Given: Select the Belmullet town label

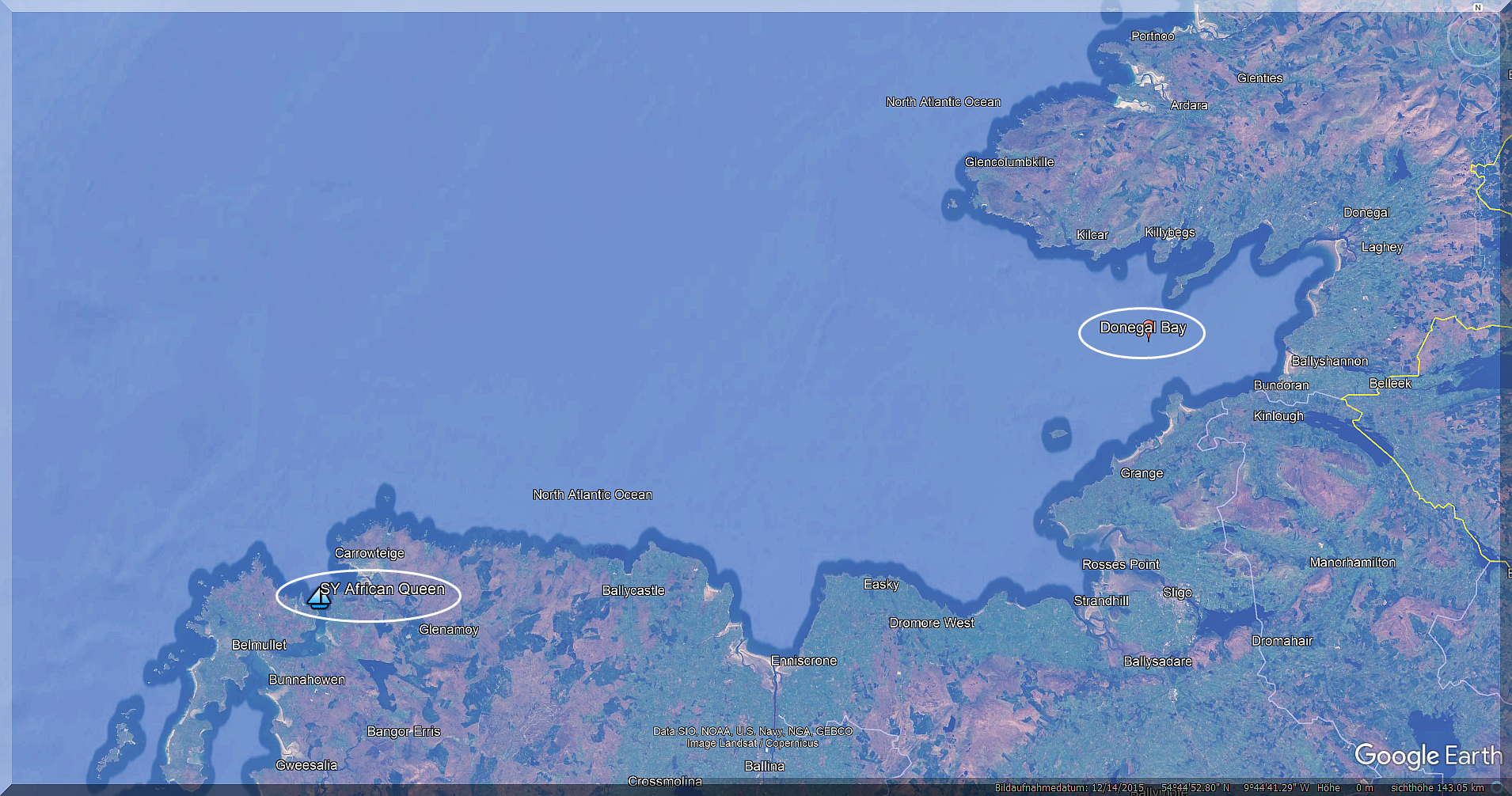Looking at the screenshot, I should pyautogui.click(x=259, y=645).
